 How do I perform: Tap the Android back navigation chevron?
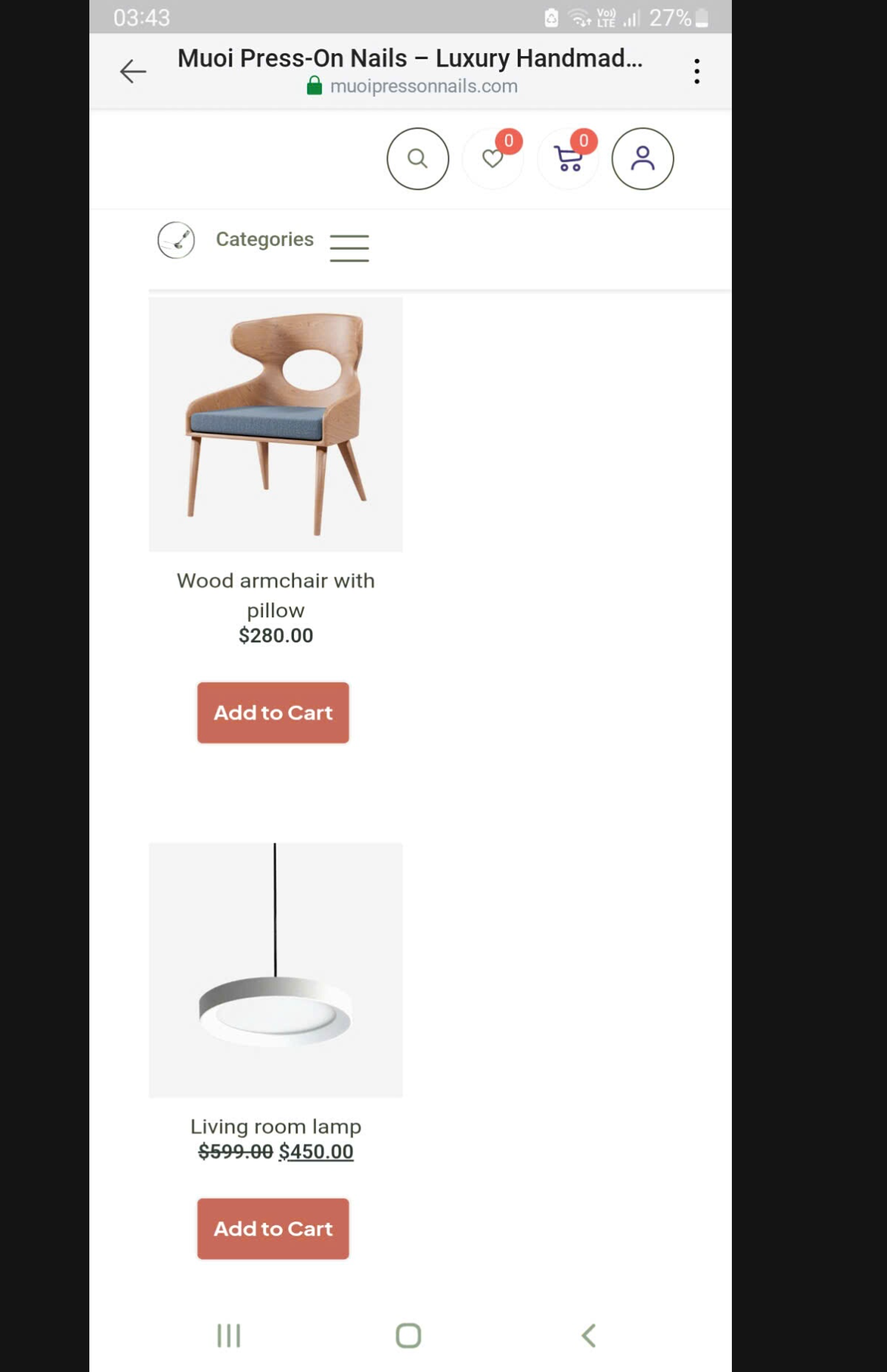pyautogui.click(x=589, y=1335)
